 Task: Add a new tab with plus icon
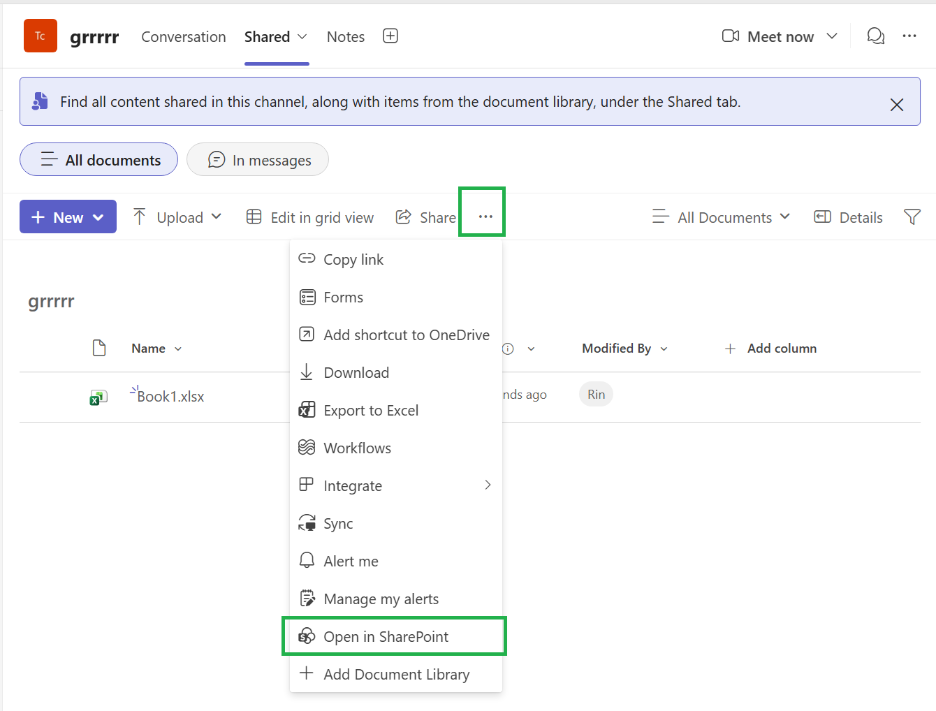[x=390, y=36]
